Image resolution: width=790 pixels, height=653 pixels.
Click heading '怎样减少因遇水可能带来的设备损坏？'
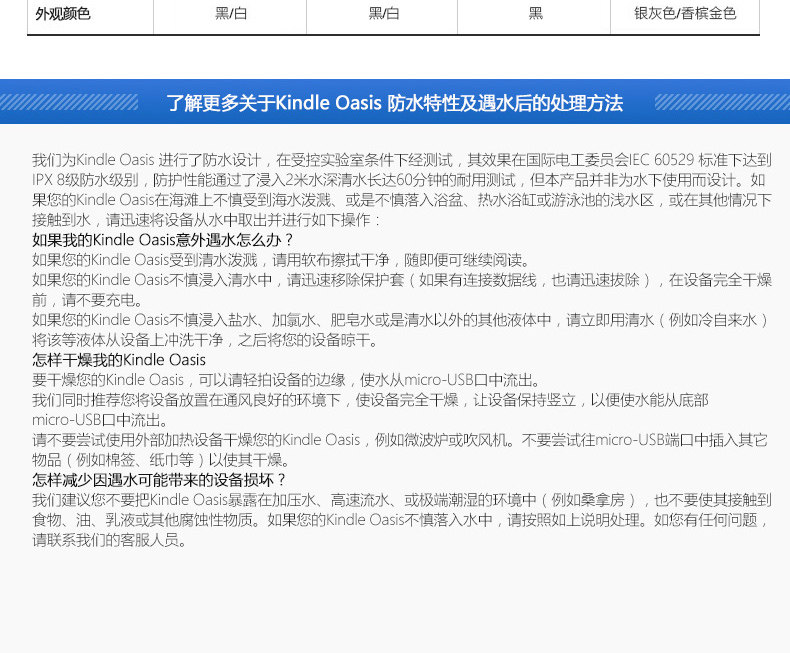click(x=159, y=480)
